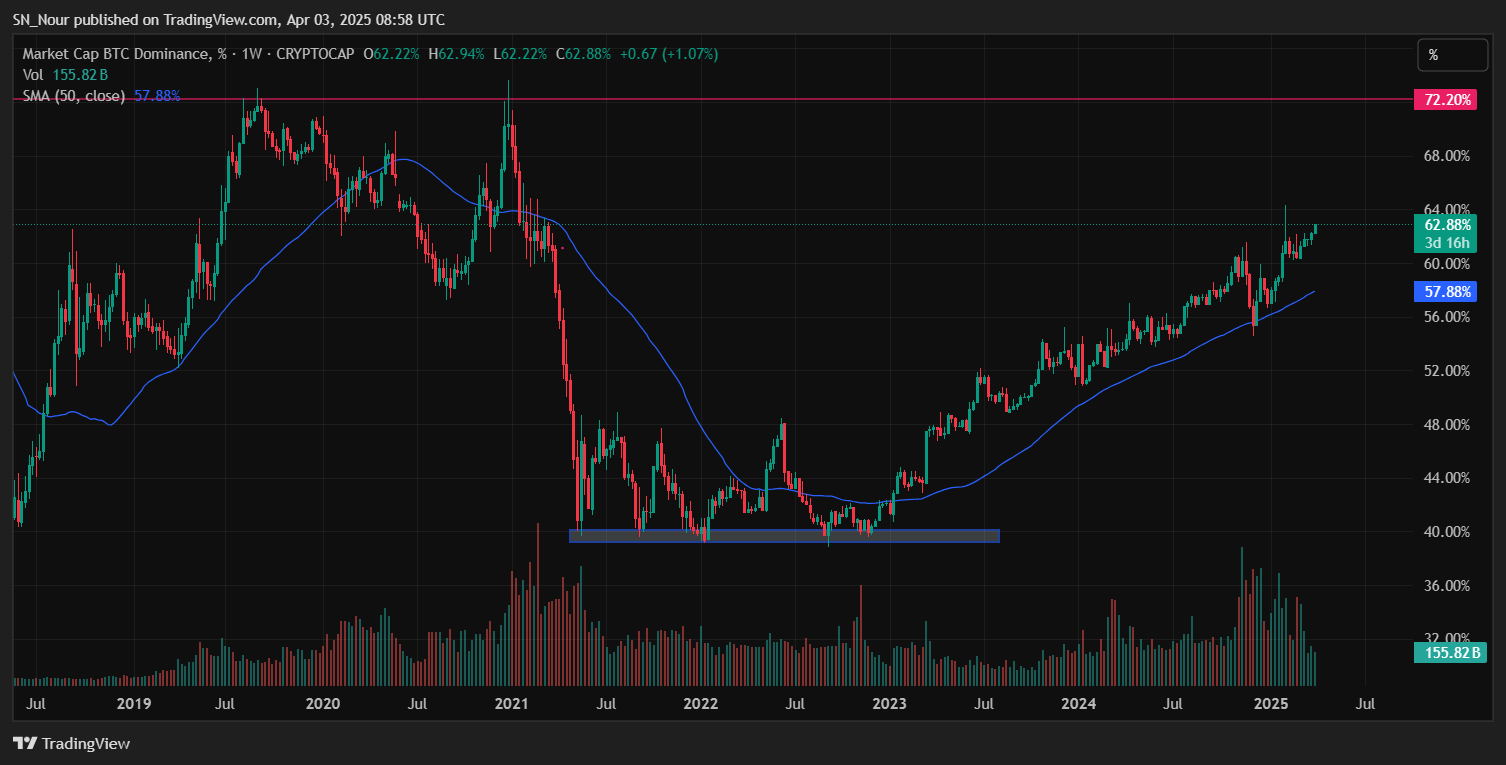Viewport: 1506px width, 765px height.
Task: Click the blue 57.88% SMA price label
Action: coord(1445,292)
